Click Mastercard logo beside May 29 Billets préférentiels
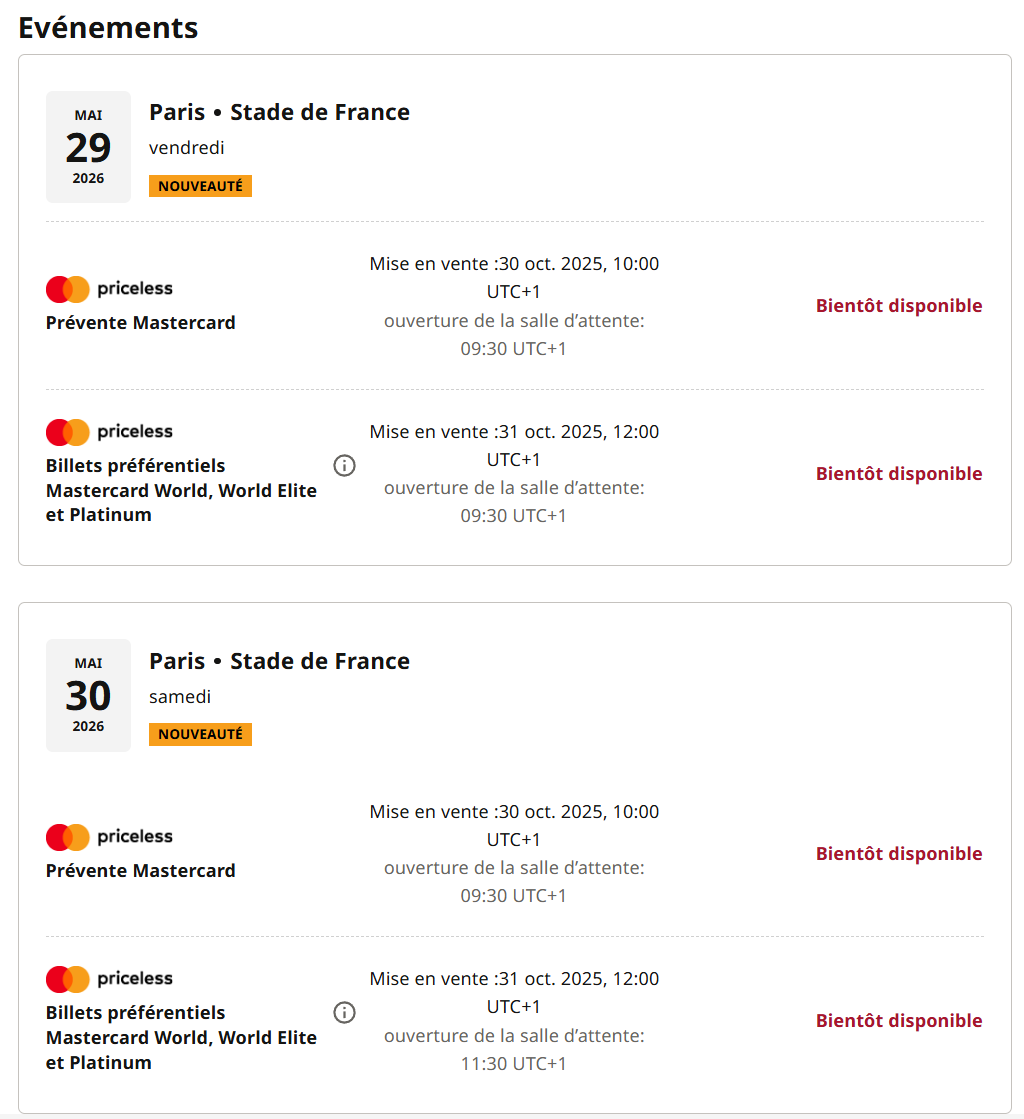The image size is (1024, 1119). pyautogui.click(x=109, y=432)
